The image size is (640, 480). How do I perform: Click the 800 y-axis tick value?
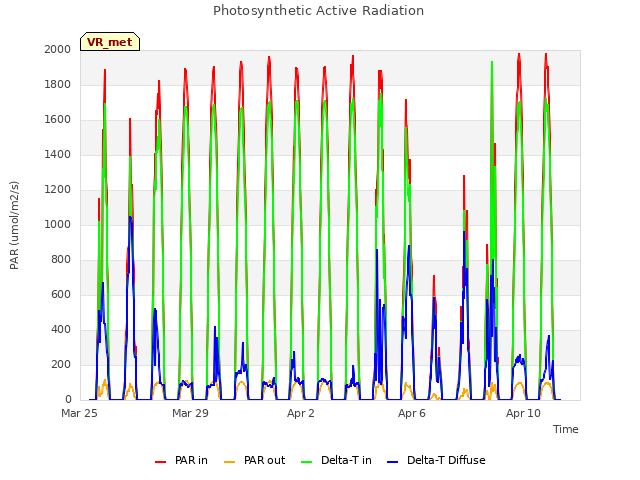[61, 260]
